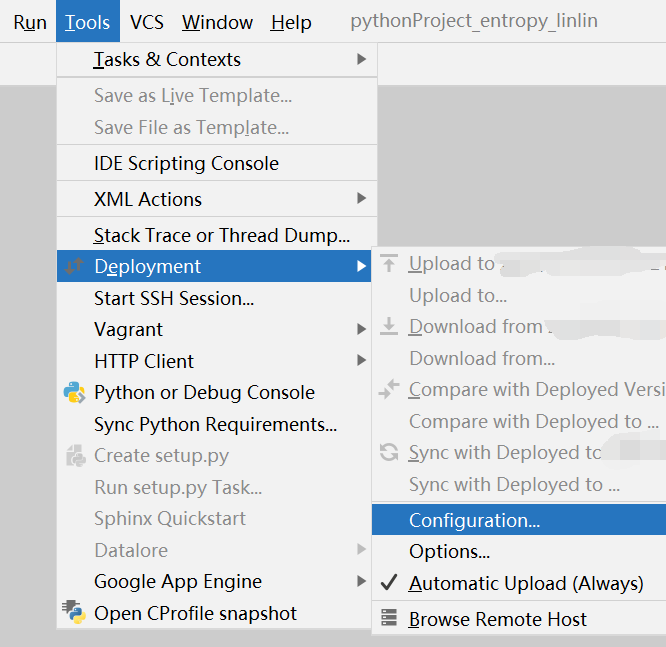Expand the XML Actions submenu arrow
Image resolution: width=666 pixels, height=647 pixels.
pyautogui.click(x=361, y=198)
